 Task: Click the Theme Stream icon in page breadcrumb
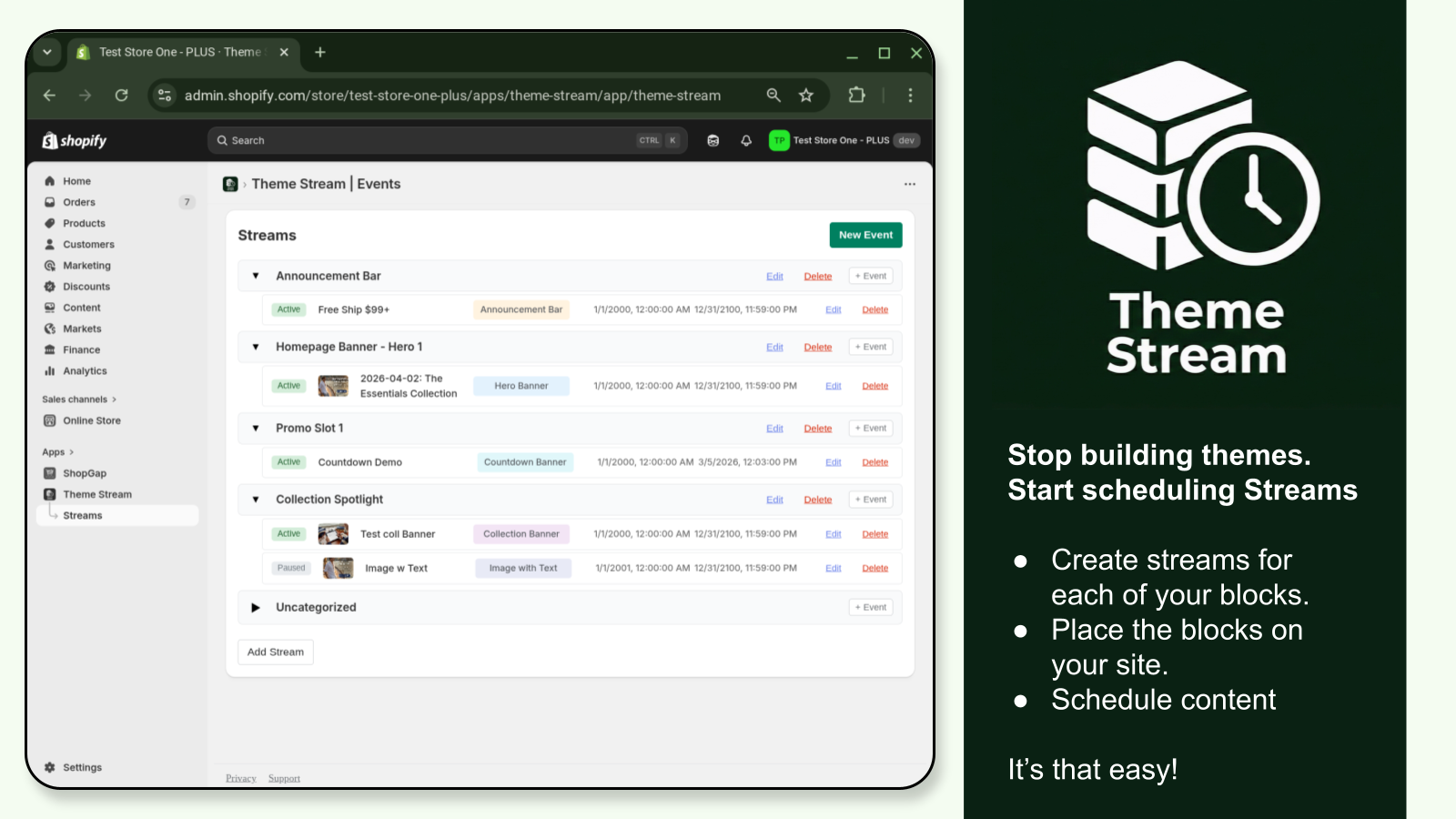coord(230,184)
